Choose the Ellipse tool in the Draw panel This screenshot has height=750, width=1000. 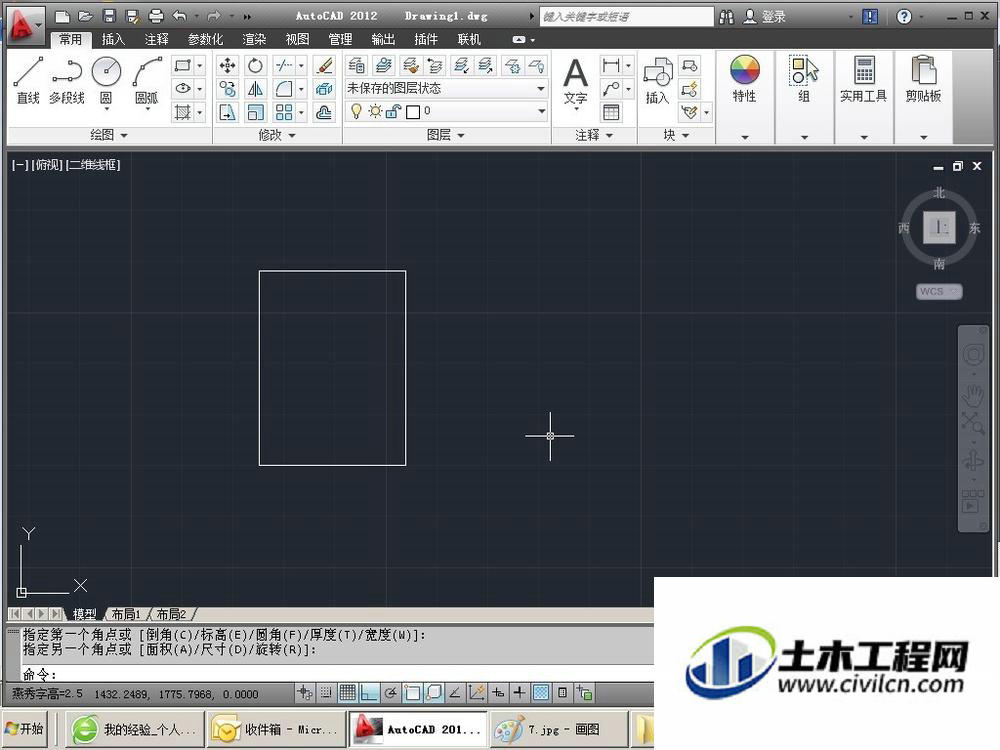(183, 89)
